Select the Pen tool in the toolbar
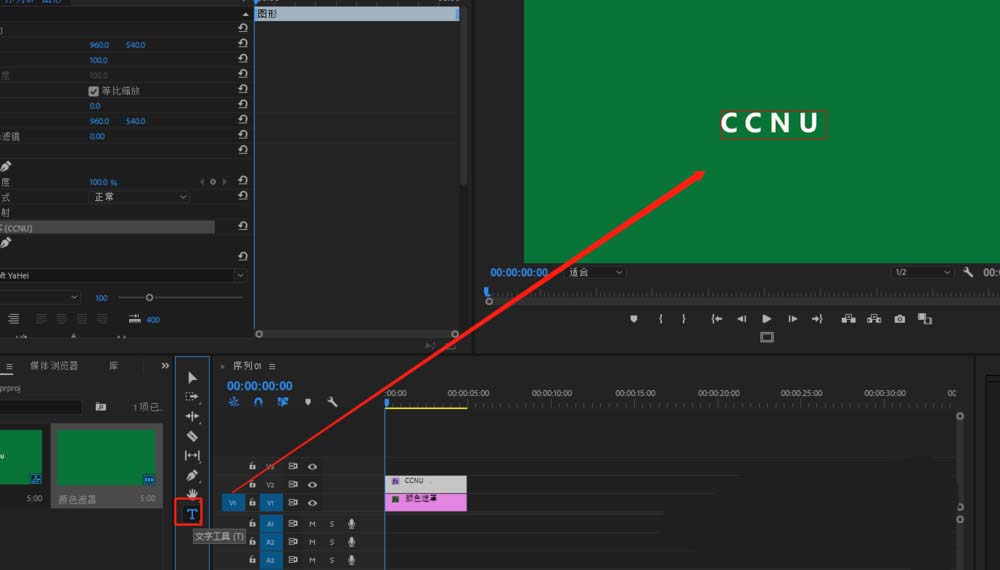The width and height of the screenshot is (1000, 570). (x=192, y=475)
